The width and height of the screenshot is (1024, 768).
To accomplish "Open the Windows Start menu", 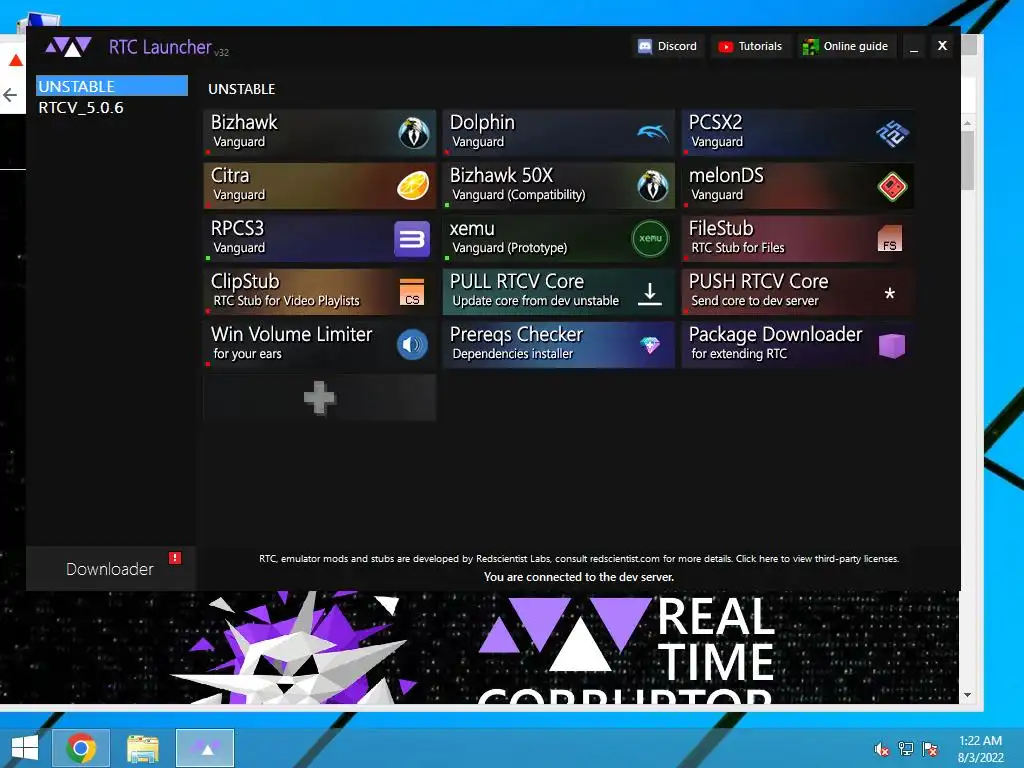I will pos(25,748).
